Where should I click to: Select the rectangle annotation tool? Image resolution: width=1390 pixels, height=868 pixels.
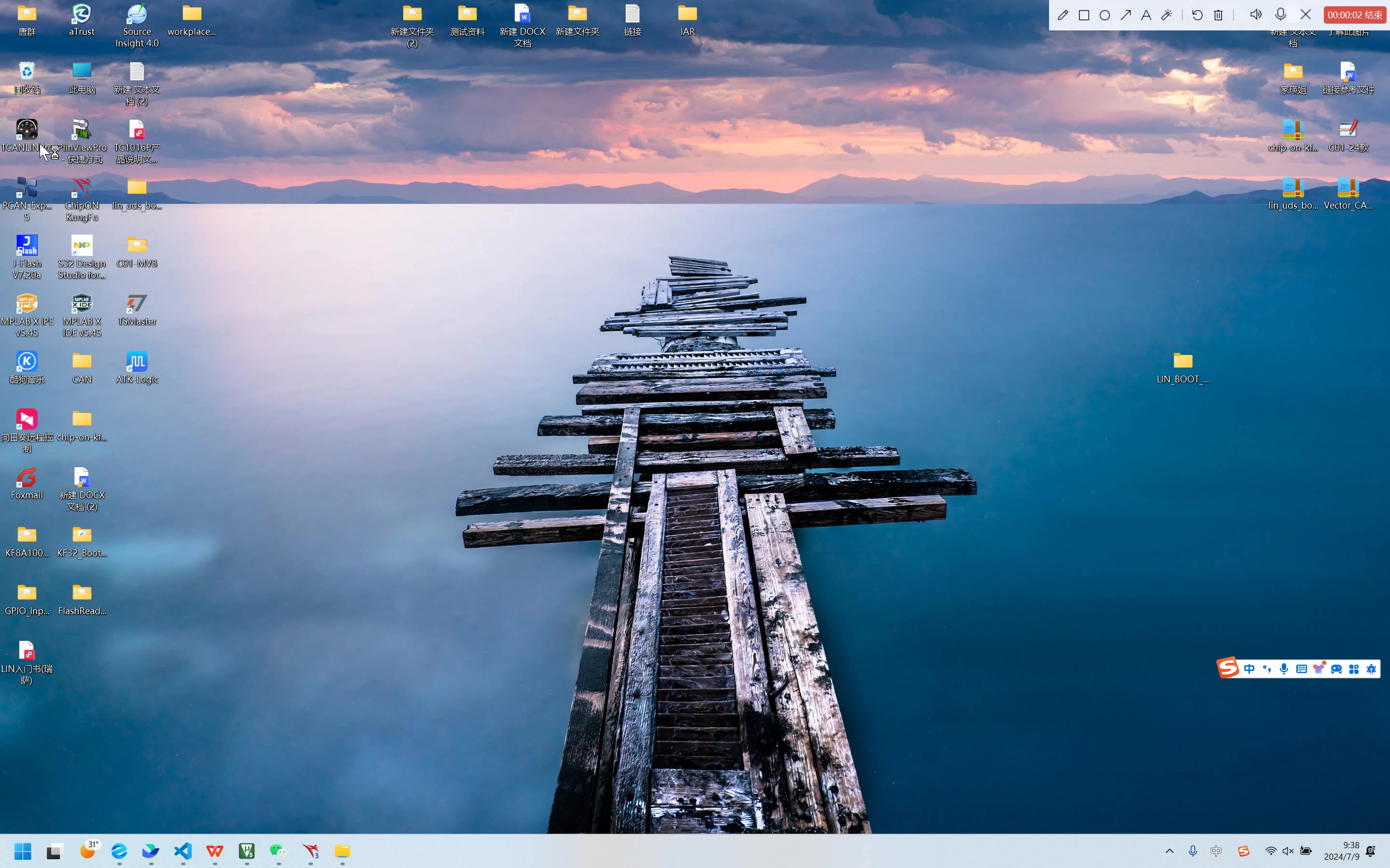pyautogui.click(x=1084, y=15)
